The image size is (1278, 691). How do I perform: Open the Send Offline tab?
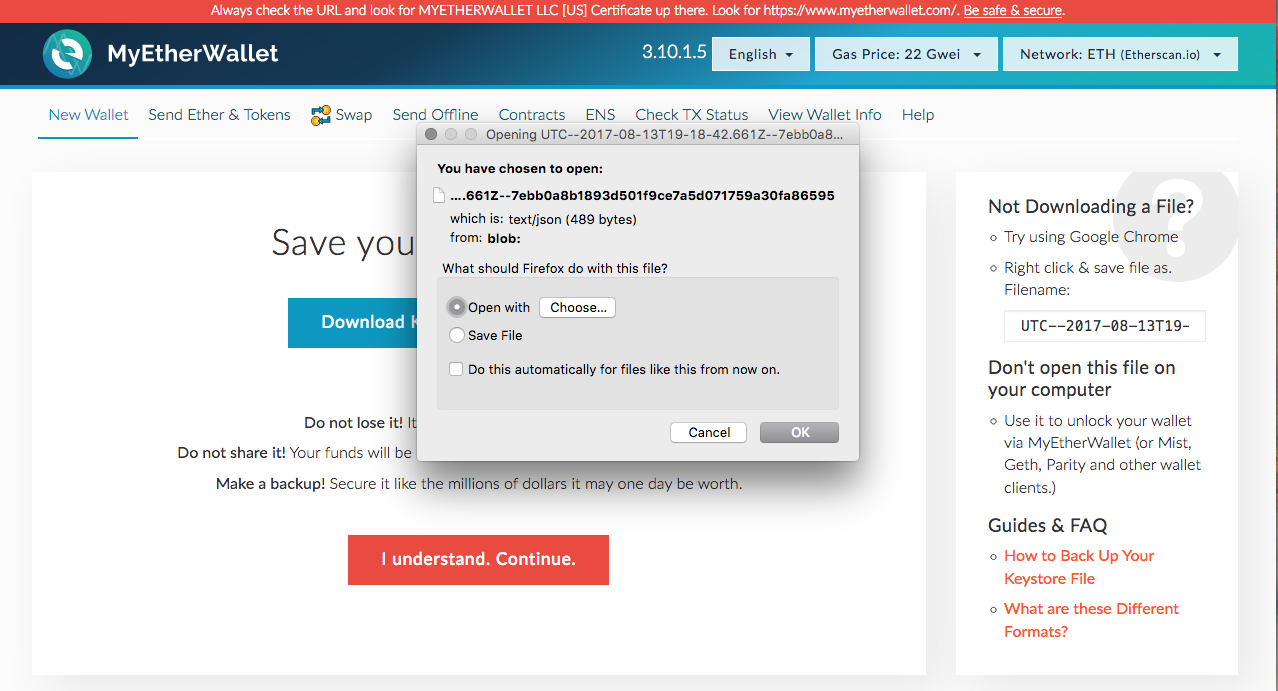(435, 114)
